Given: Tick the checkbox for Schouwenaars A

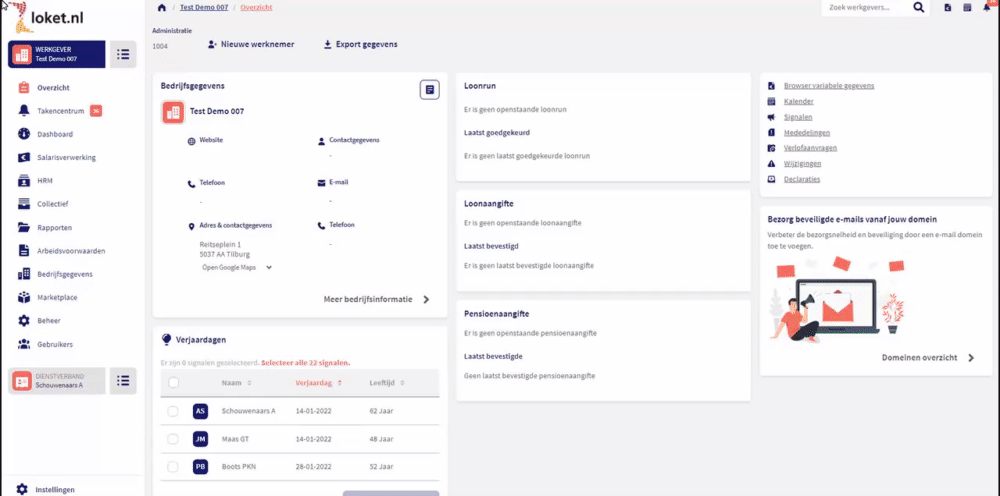Looking at the screenshot, I should (x=173, y=411).
